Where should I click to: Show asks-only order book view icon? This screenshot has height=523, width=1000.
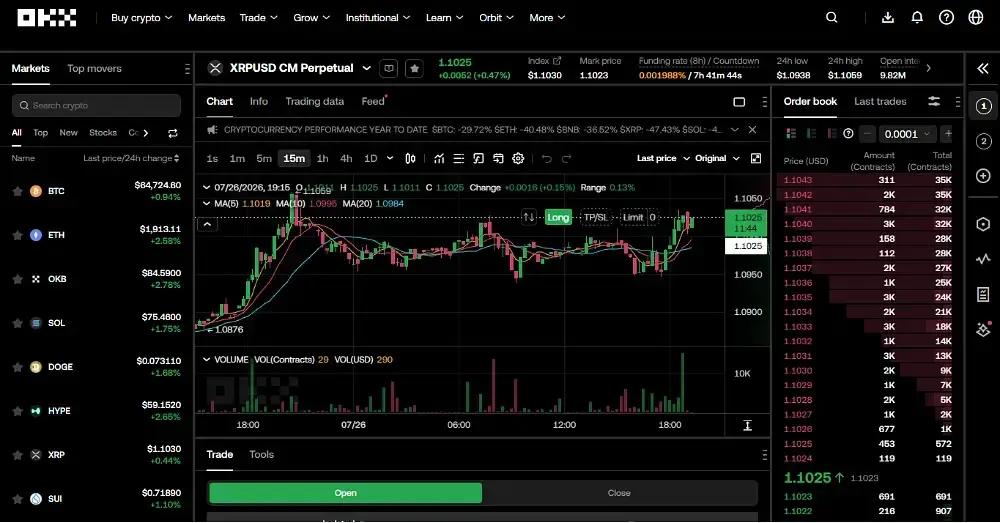click(831, 133)
